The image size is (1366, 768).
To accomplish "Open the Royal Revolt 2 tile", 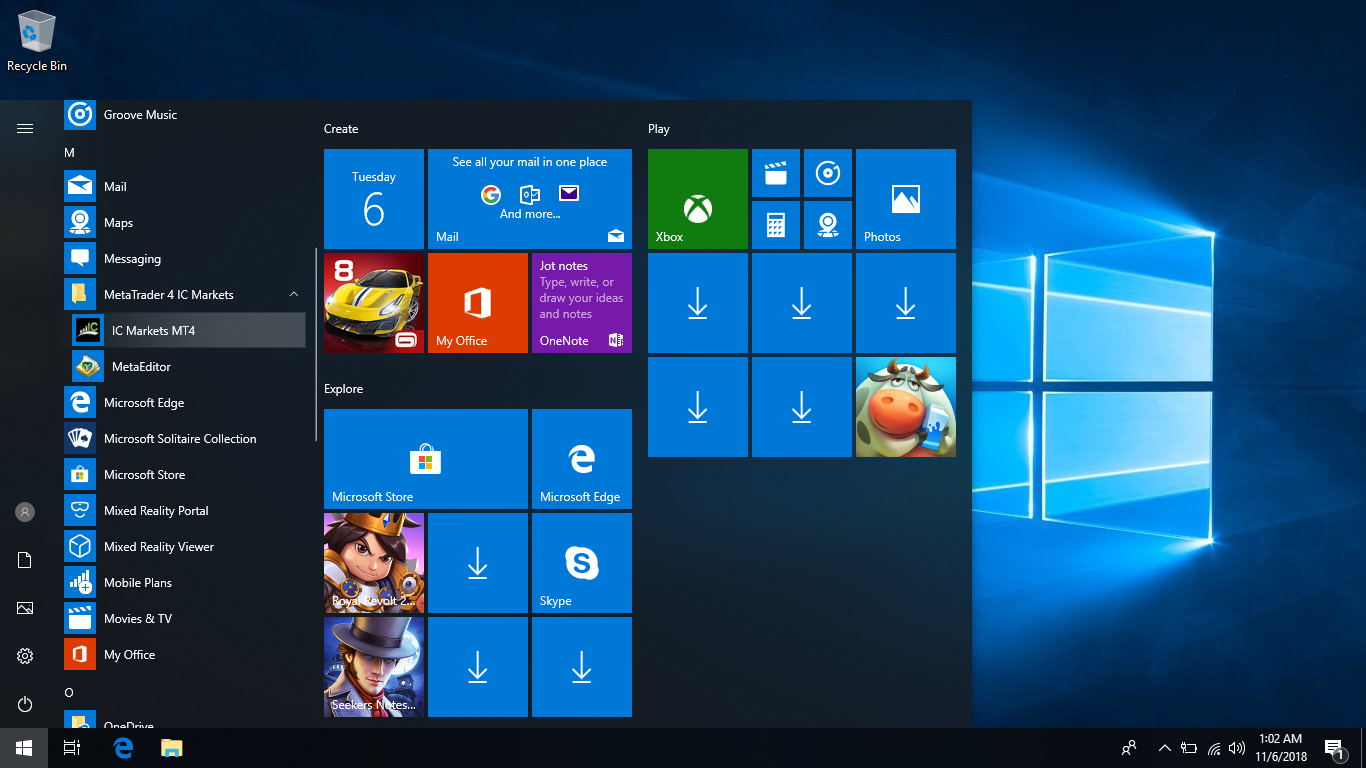I will 374,563.
